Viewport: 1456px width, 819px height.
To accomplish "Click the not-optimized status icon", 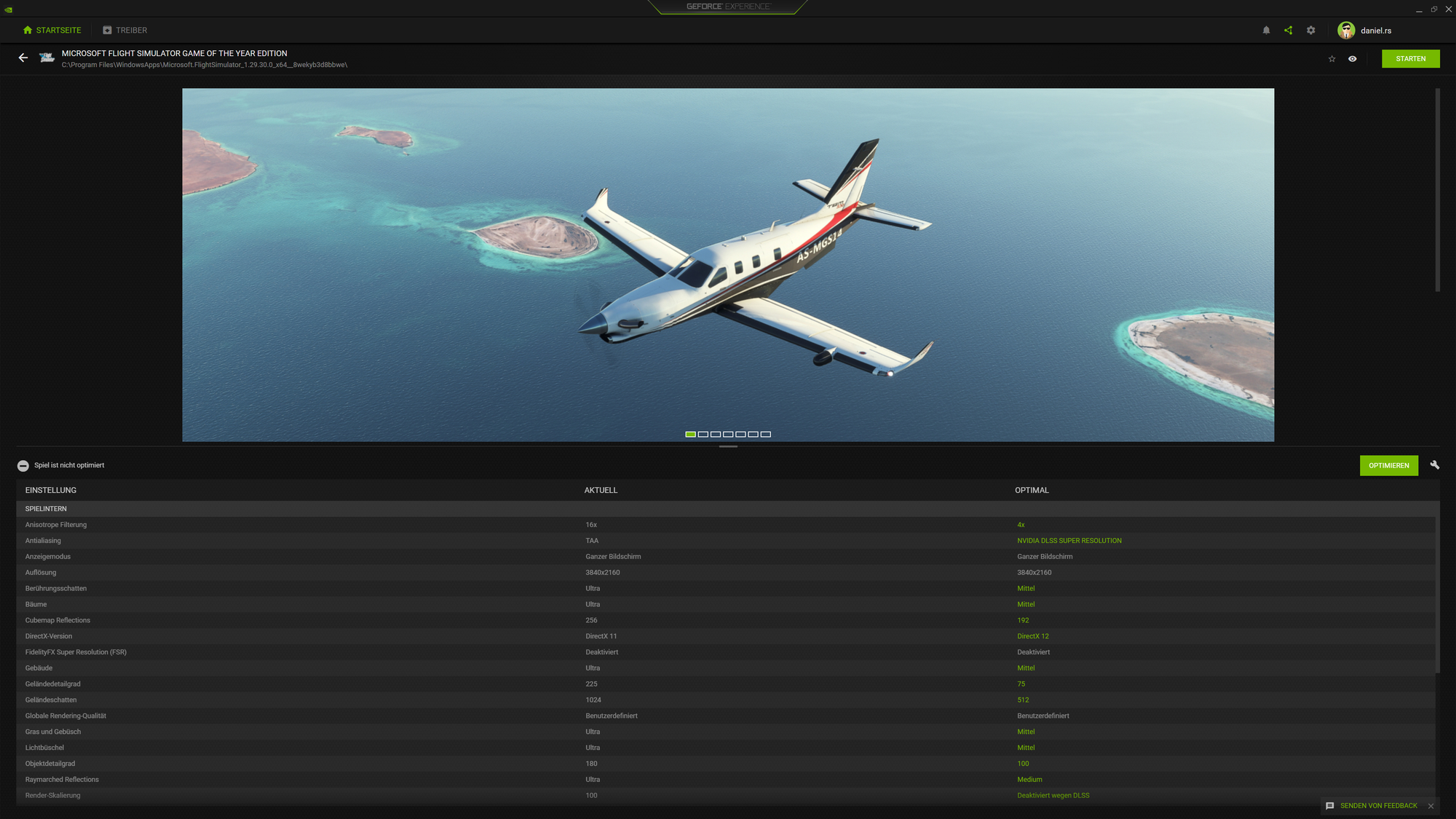I will click(x=23, y=466).
